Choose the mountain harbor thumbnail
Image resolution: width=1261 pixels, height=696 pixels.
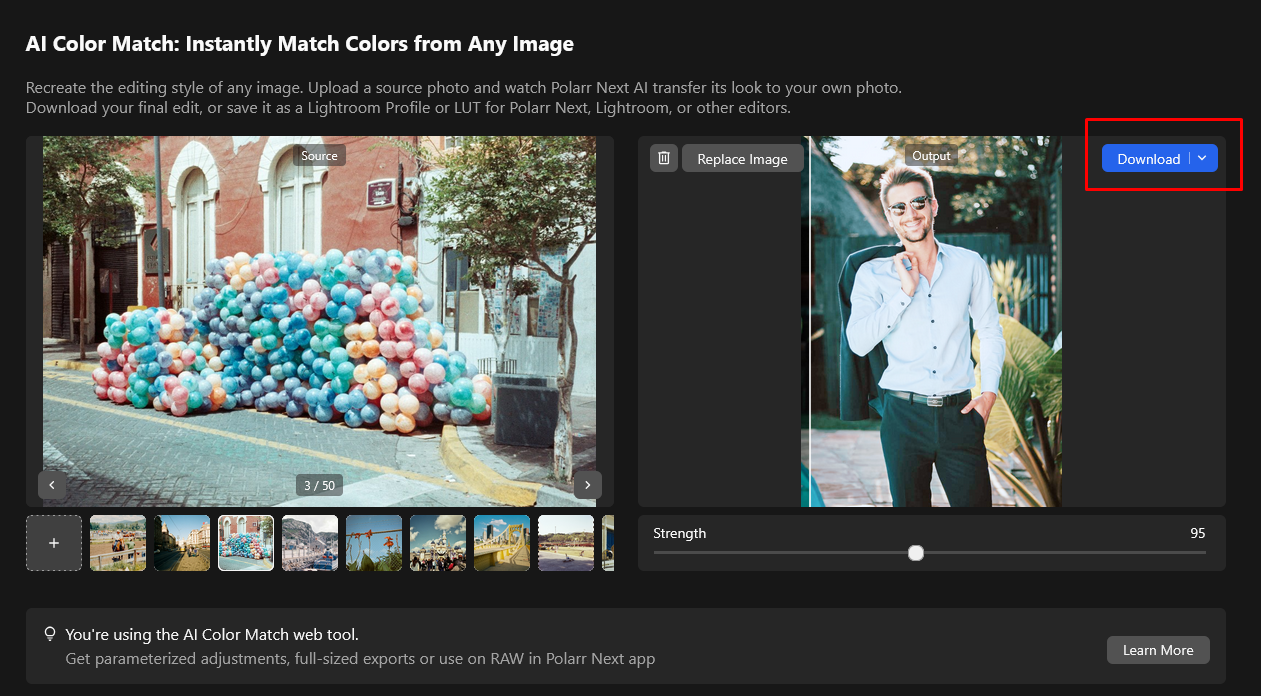310,543
